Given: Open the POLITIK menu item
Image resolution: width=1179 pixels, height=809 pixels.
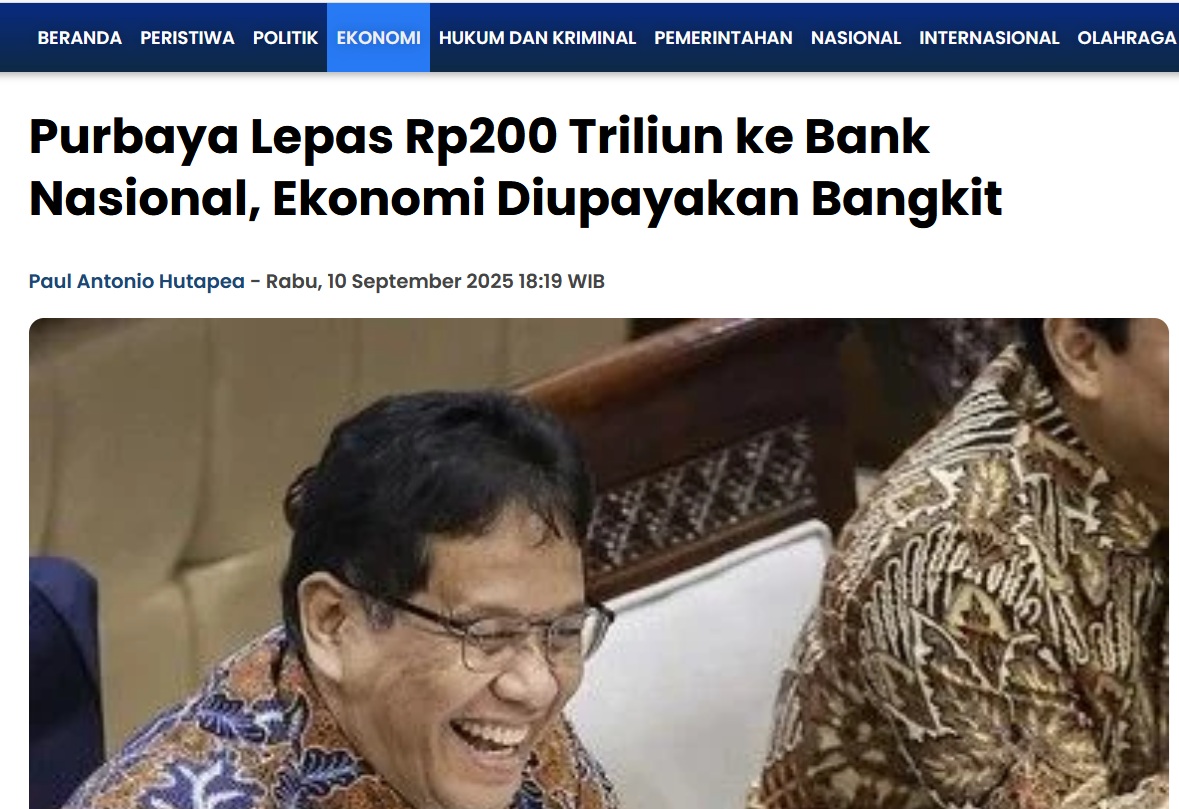Looking at the screenshot, I should (x=286, y=38).
